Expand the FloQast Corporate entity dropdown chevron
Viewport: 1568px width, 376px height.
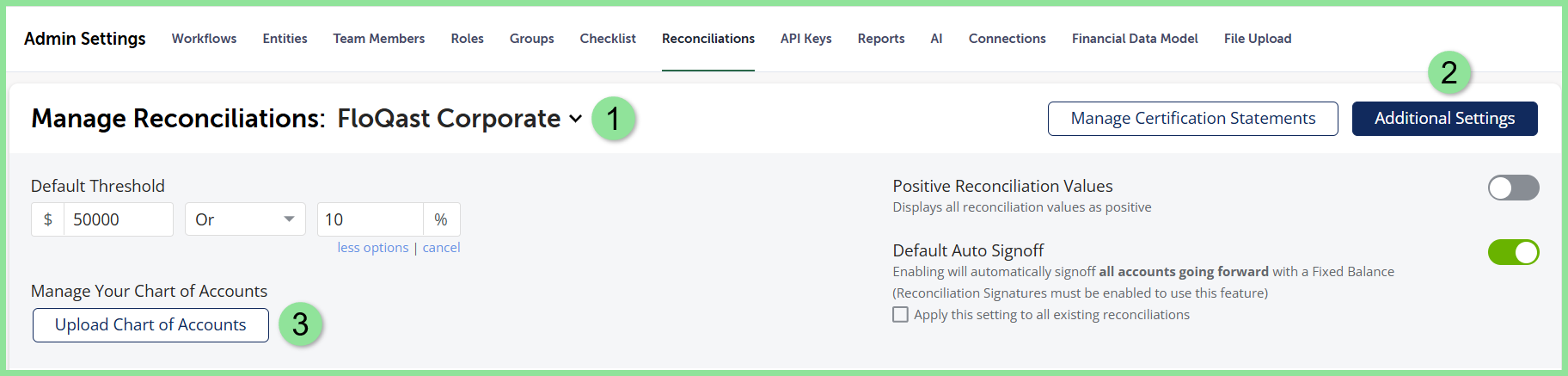click(576, 119)
